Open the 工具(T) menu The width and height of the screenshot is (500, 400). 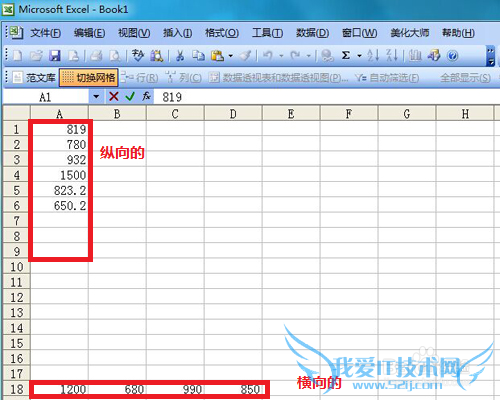(x=267, y=33)
